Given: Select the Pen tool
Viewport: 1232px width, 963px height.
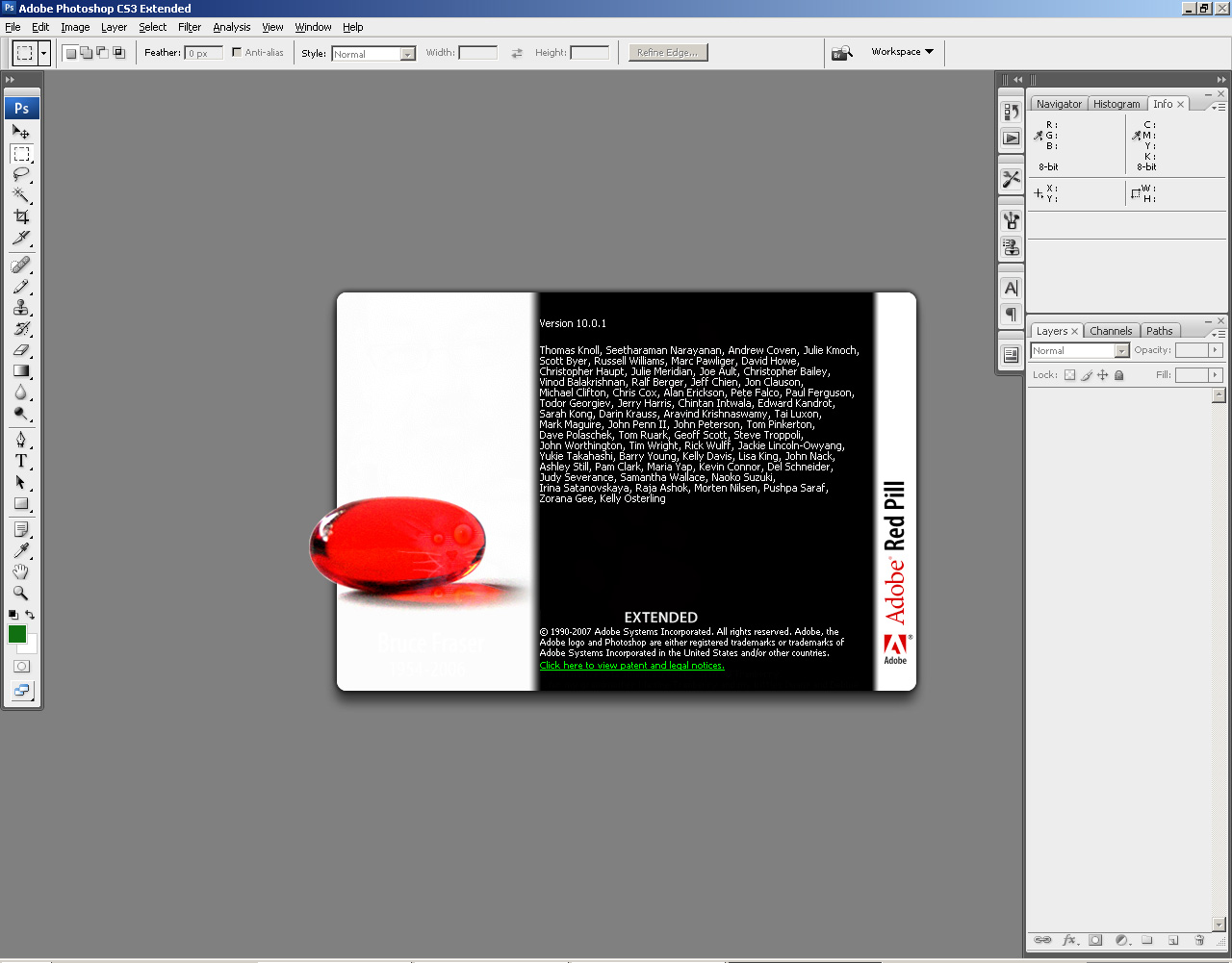Looking at the screenshot, I should (x=21, y=441).
